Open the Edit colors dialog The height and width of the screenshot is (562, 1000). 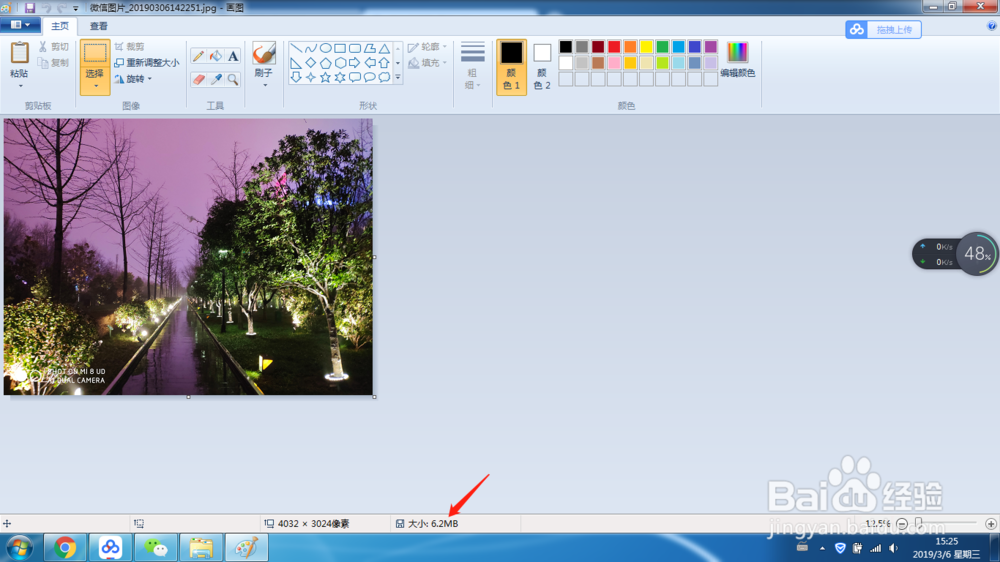[738, 60]
